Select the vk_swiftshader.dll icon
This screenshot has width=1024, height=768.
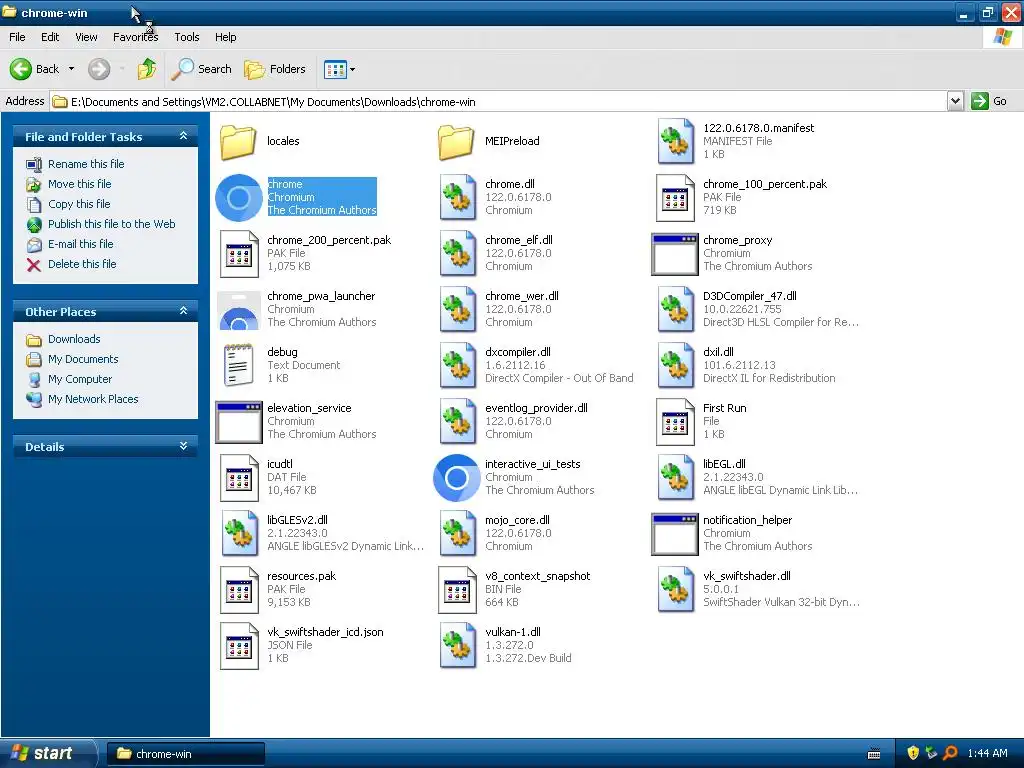[675, 589]
